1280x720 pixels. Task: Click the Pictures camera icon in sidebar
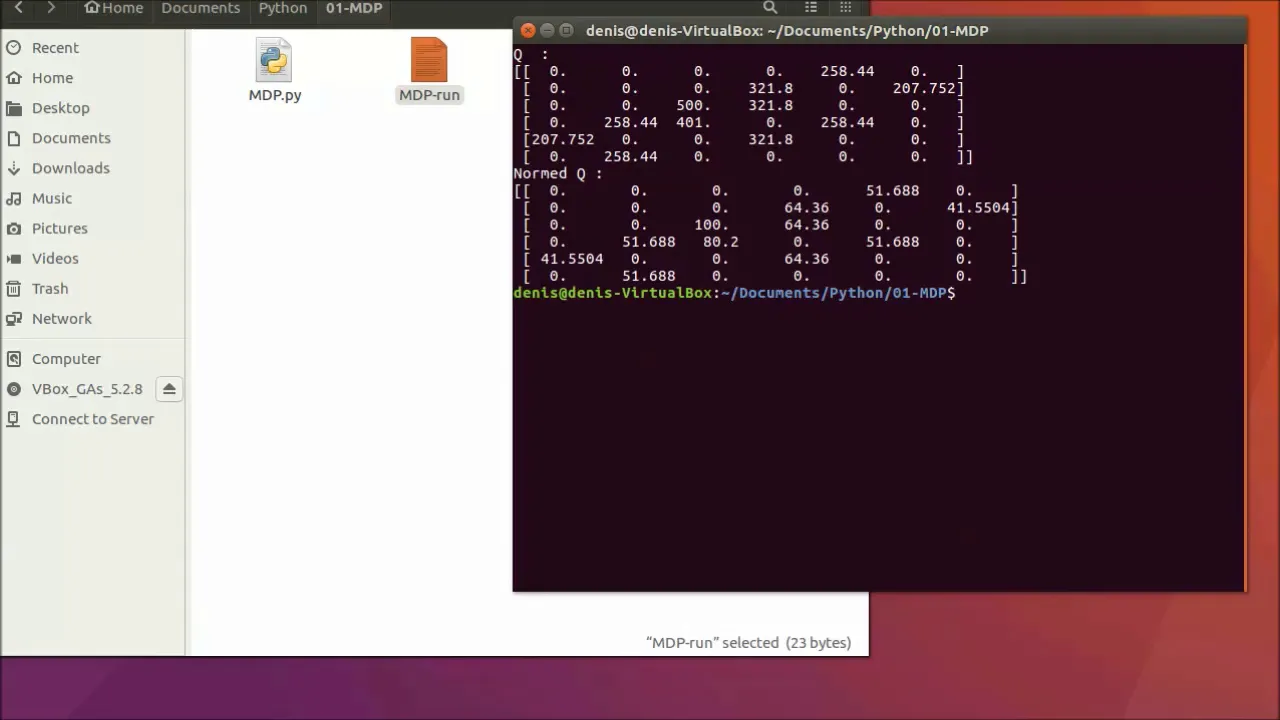point(14,228)
